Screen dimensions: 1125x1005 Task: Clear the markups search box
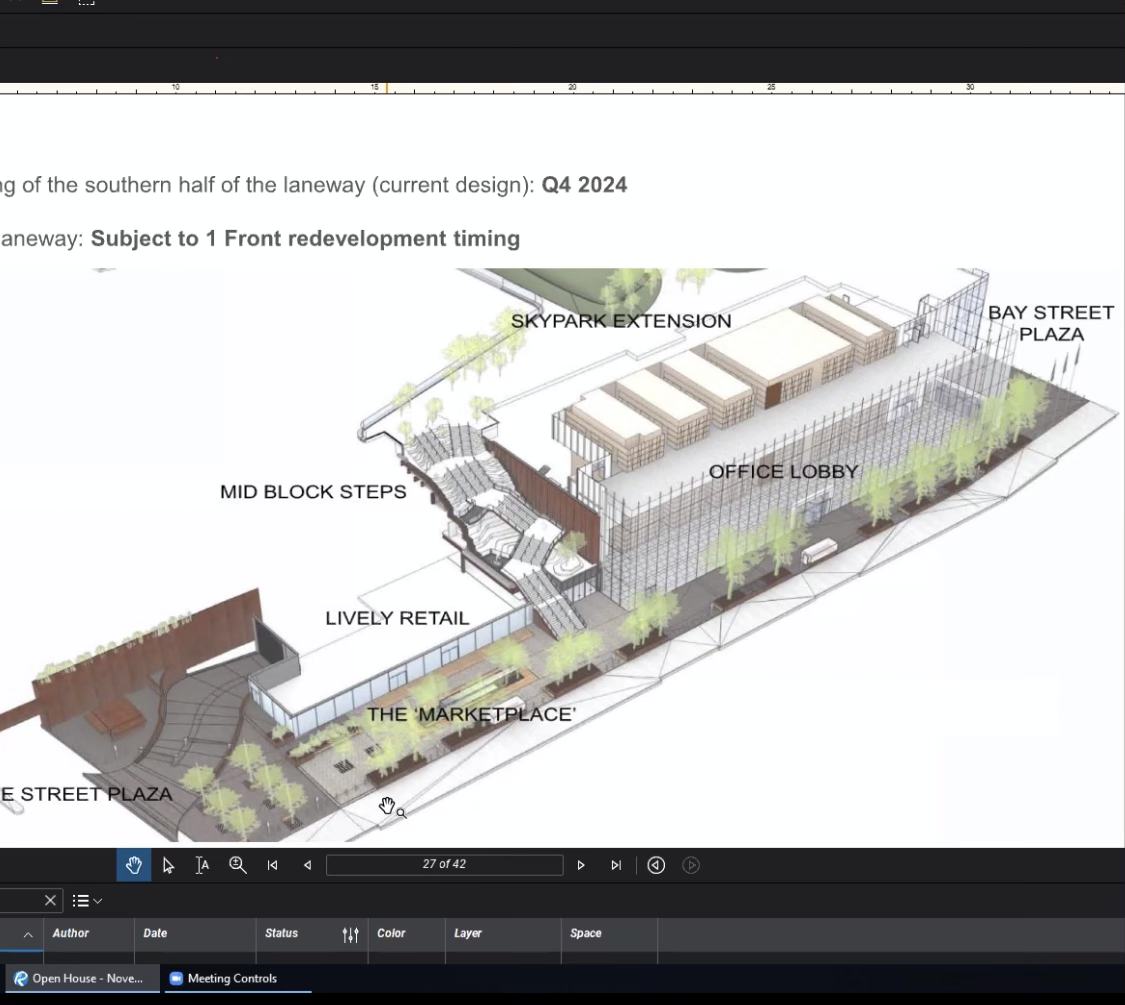tap(51, 901)
